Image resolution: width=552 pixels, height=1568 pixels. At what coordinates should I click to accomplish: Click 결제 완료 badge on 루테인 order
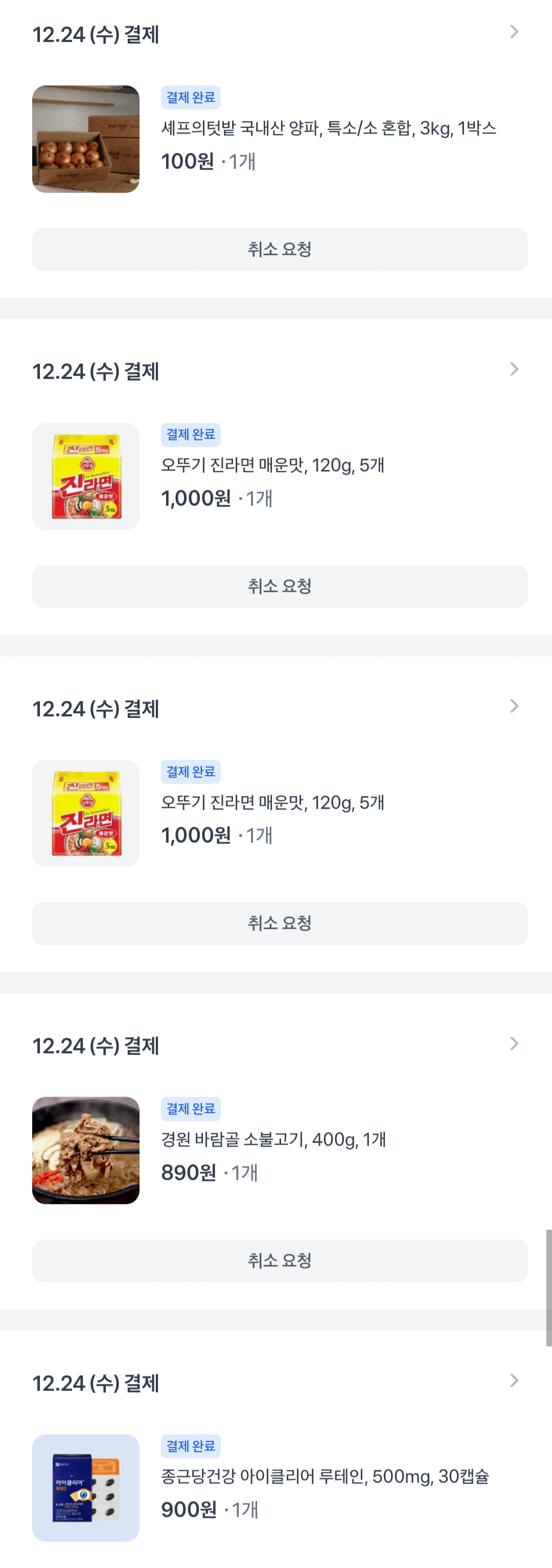pos(191,1446)
